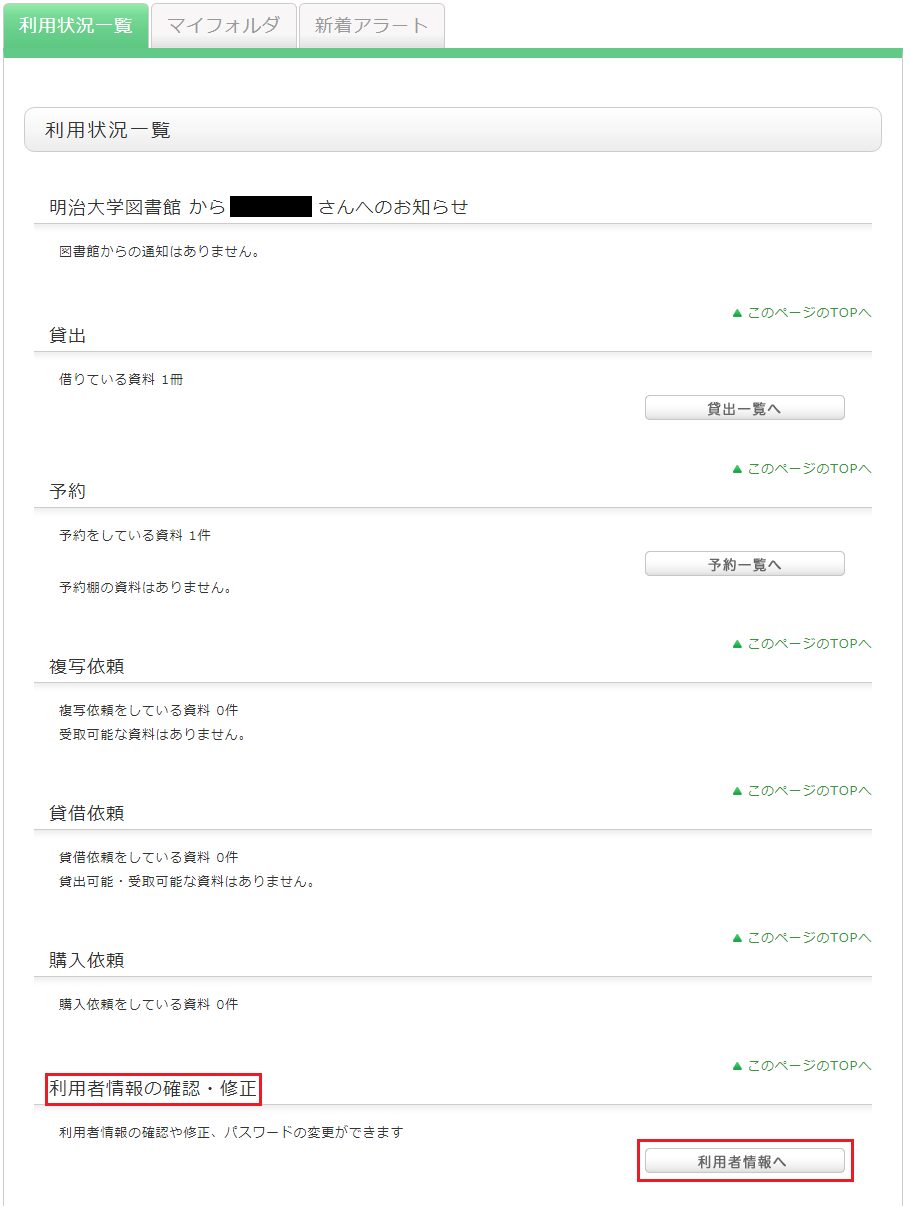Click the 利用者情報へ button
910x1210 pixels.
pos(745,1161)
